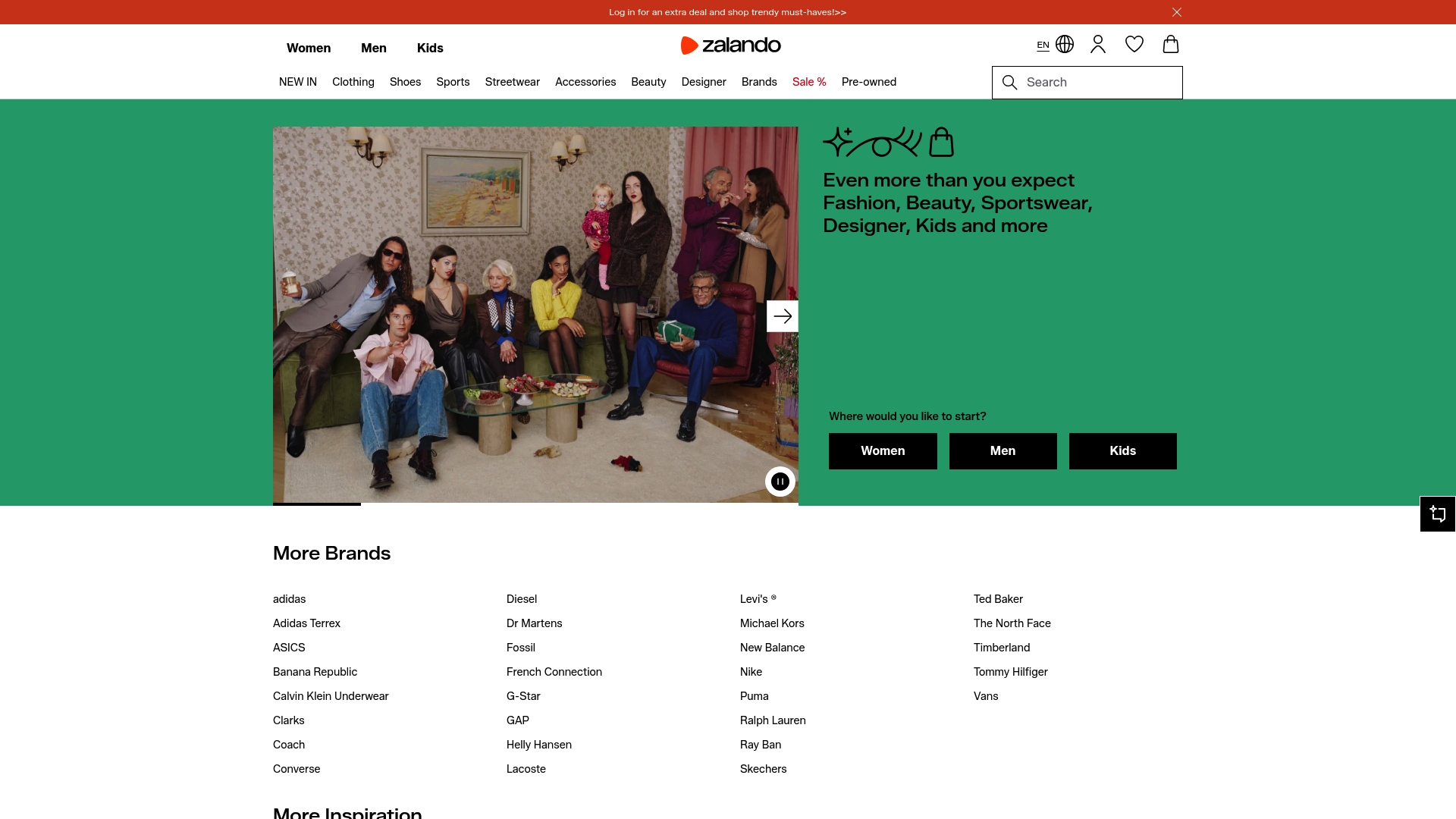Open the Pre-owned category

868,82
